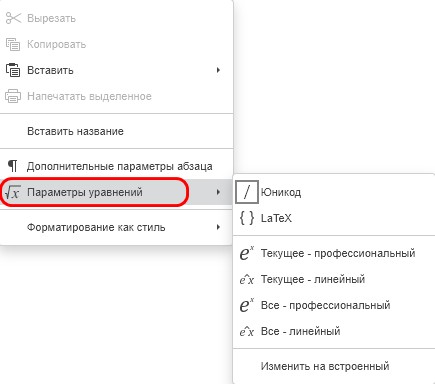The width and height of the screenshot is (435, 384).
Task: Select Изменить на встроенный
Action: click(334, 366)
